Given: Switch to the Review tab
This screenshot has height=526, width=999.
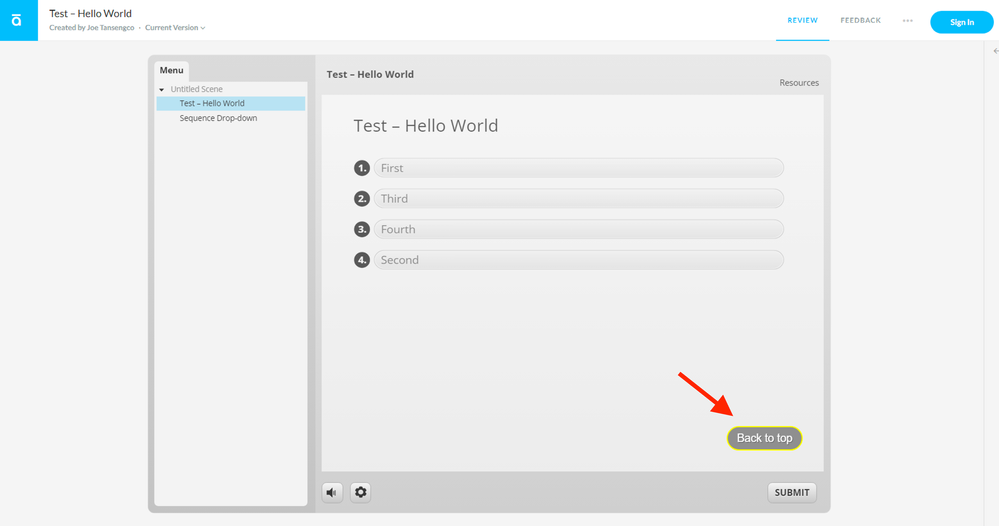Looking at the screenshot, I should coord(802,21).
